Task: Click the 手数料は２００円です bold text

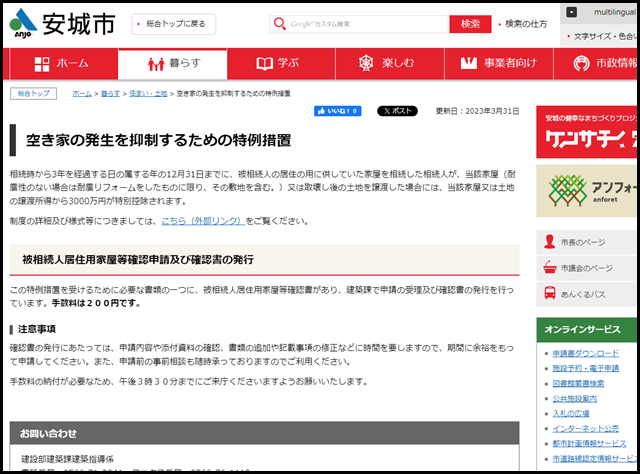Action: point(97,303)
